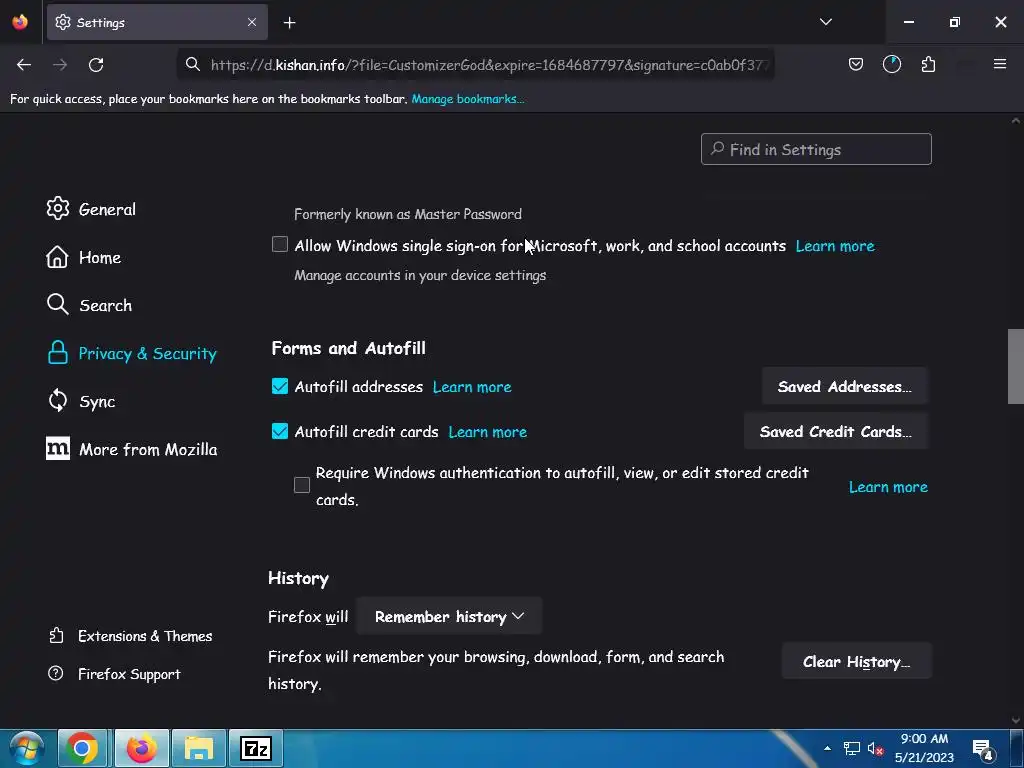Click the circular toolbar icon beside Pocket
Screen dimensions: 1024x768
click(x=891, y=64)
